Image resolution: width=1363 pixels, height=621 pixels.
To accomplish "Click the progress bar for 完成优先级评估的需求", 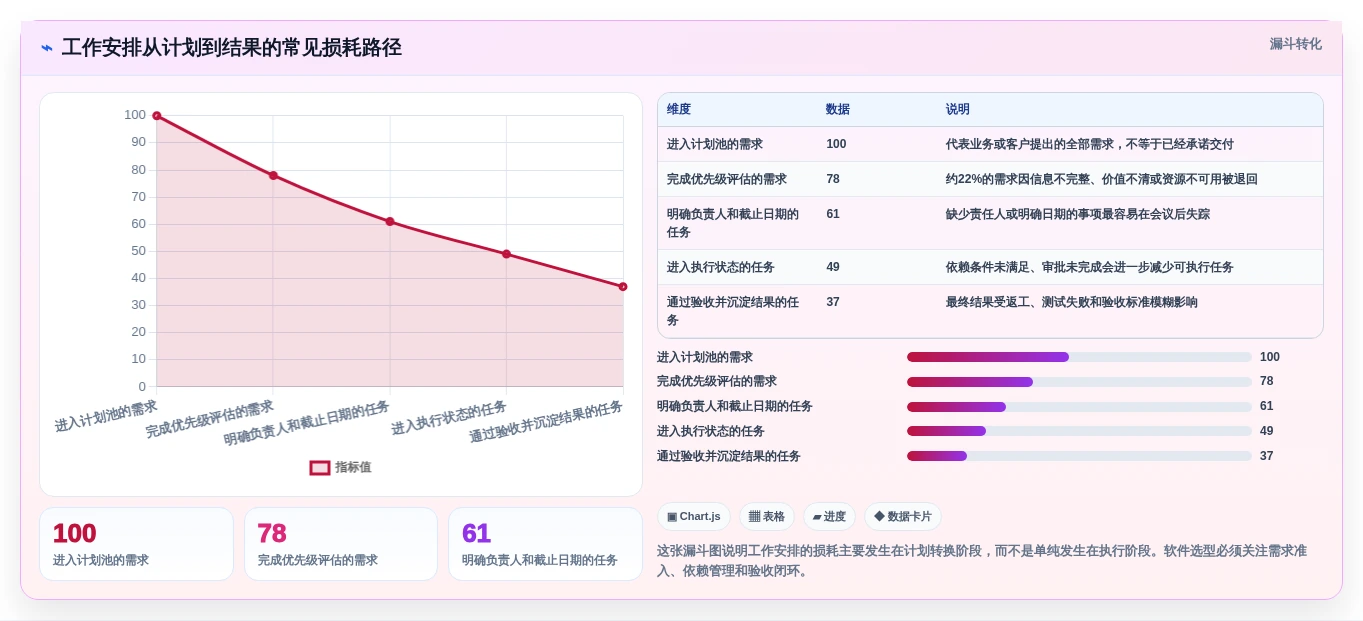I will pyautogui.click(x=1079, y=382).
